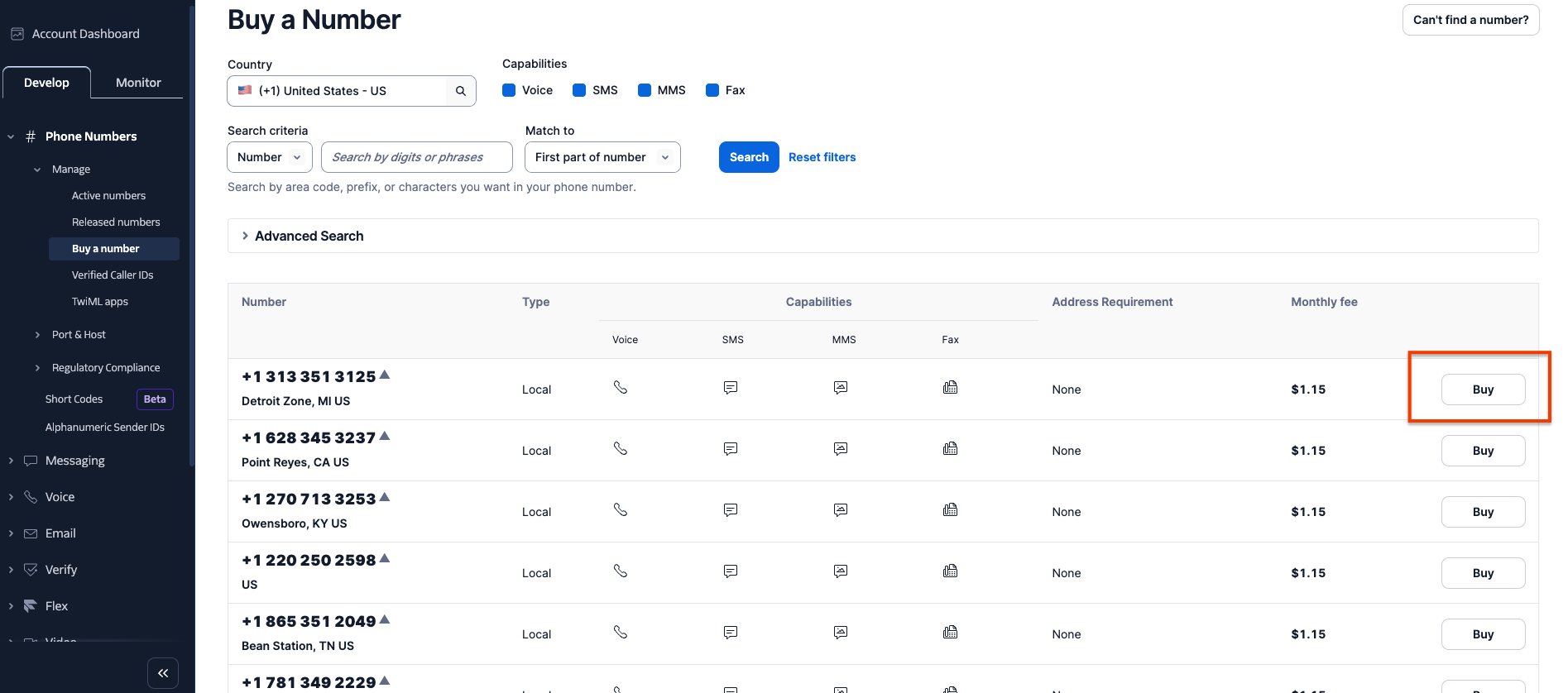Click the voice icon for +1 270 713 3253
This screenshot has width=1568, height=693.
pos(621,509)
